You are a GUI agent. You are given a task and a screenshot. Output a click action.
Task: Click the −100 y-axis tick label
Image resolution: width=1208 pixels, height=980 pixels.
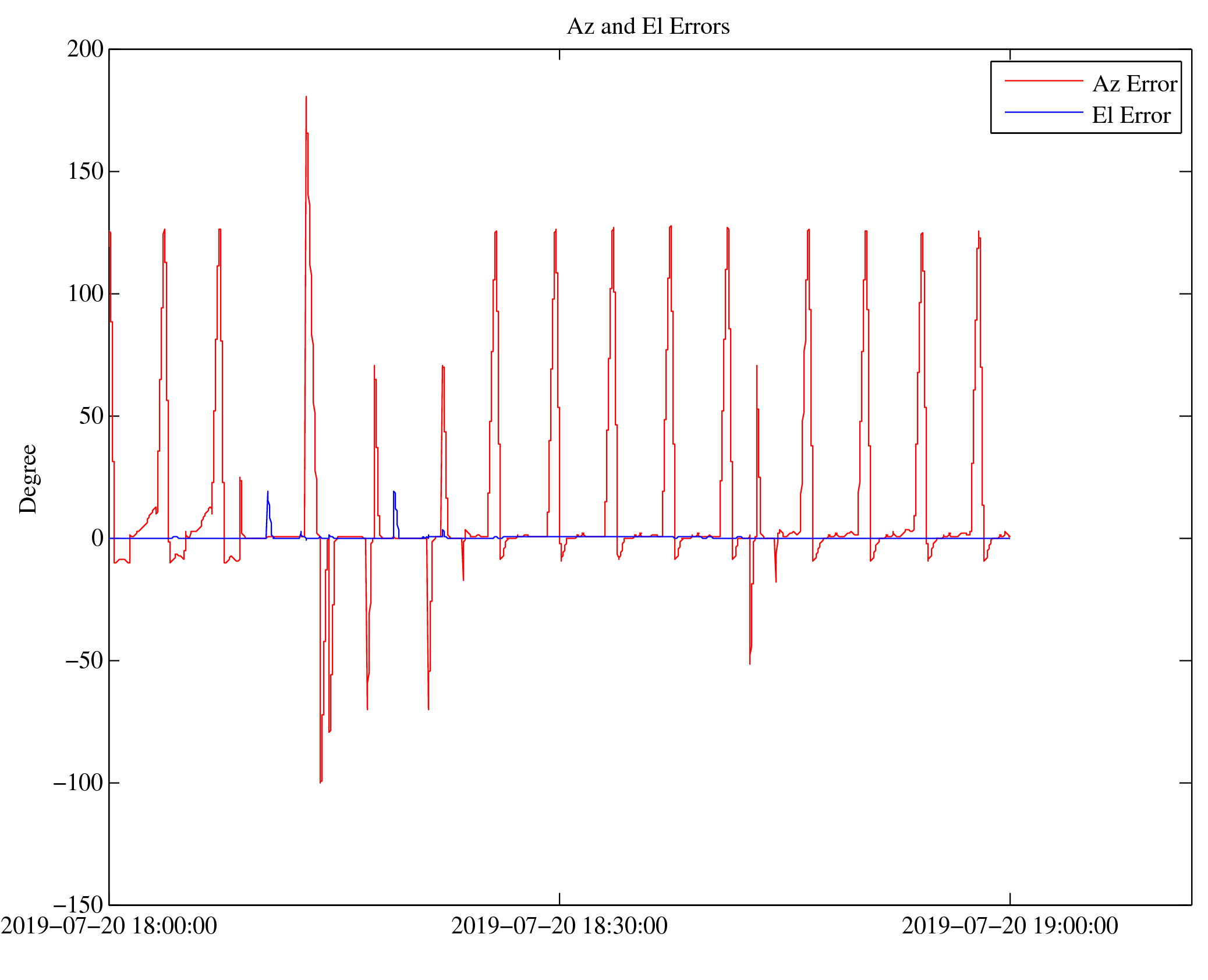coord(78,783)
